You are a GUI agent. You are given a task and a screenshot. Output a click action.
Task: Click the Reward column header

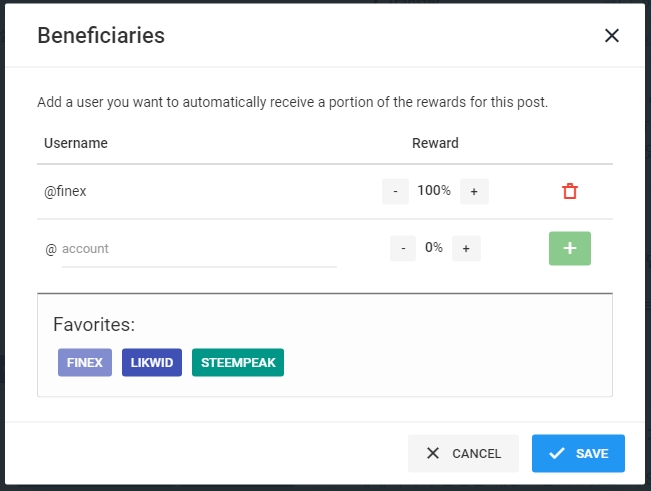(x=435, y=143)
